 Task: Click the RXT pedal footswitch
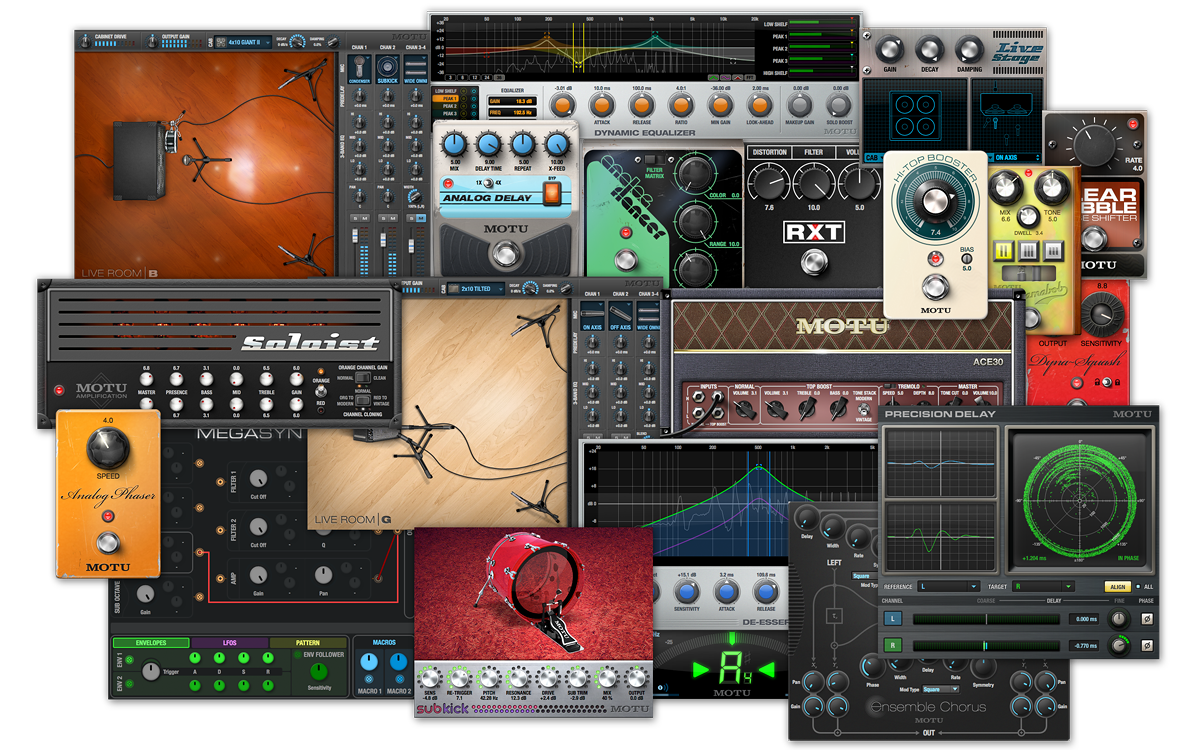pyautogui.click(x=815, y=263)
